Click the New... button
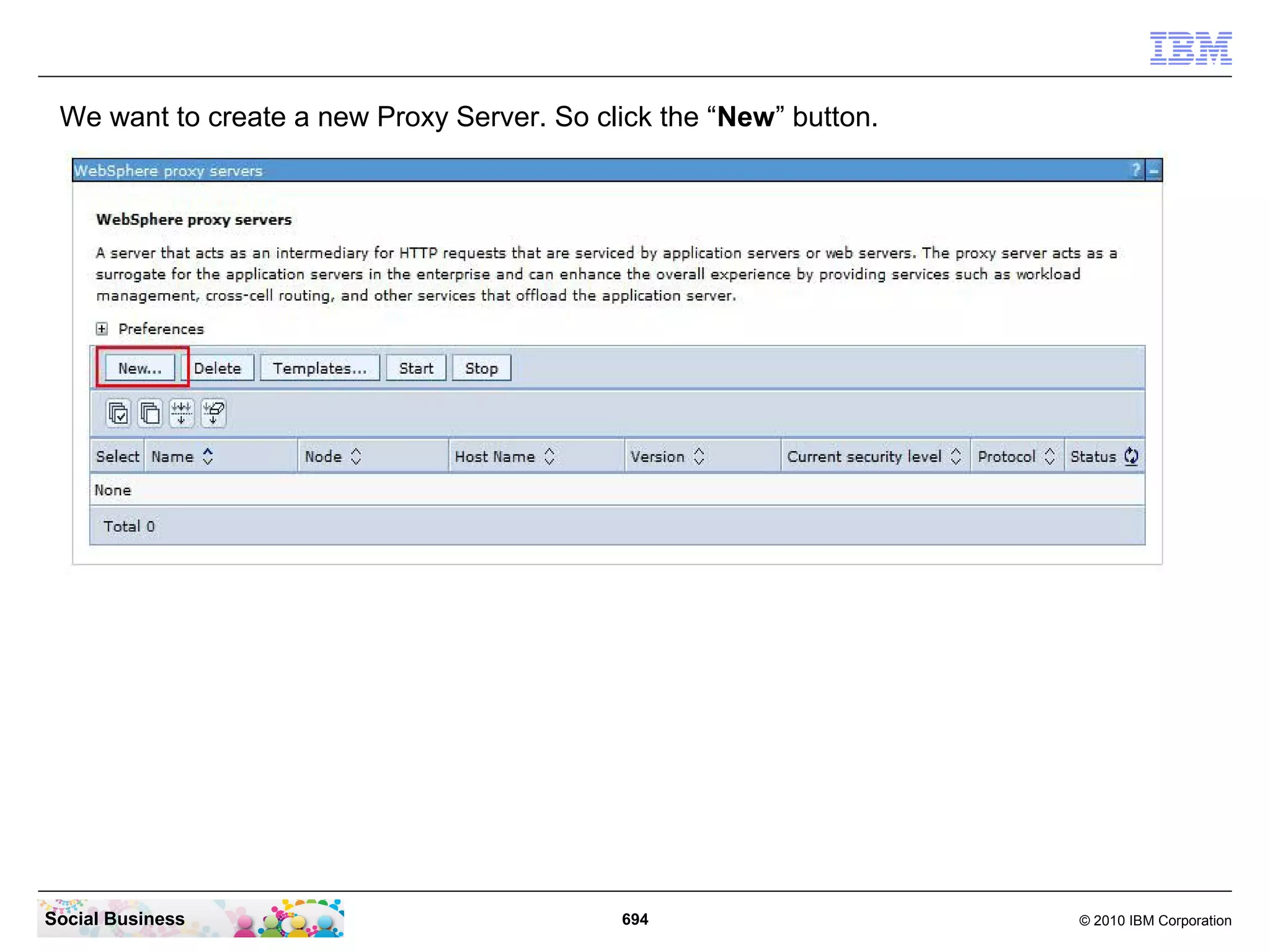The width and height of the screenshot is (1270, 952). (x=140, y=368)
